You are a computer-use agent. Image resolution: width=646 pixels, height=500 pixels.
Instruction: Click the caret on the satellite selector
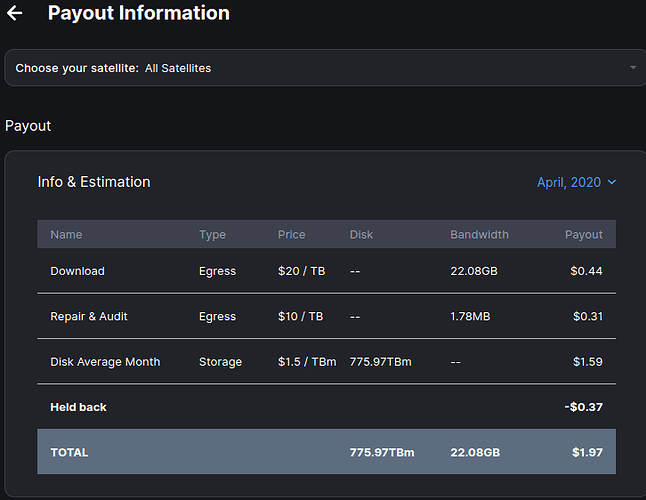632,68
